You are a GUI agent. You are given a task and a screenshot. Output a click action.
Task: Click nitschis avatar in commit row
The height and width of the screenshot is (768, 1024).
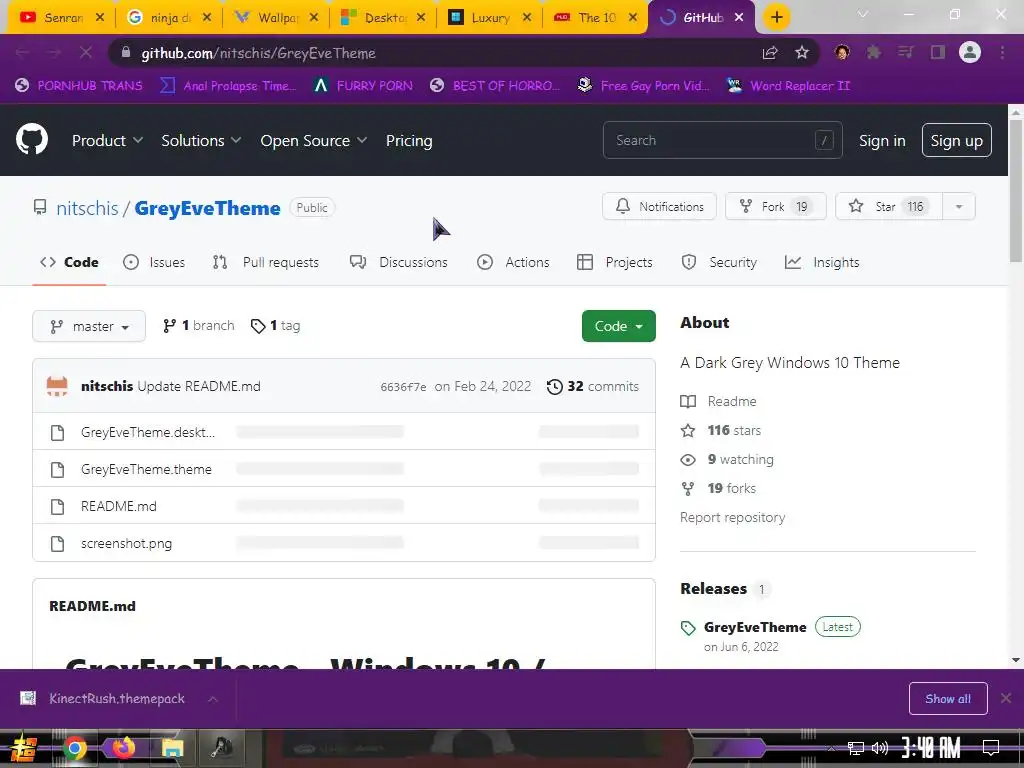(57, 386)
